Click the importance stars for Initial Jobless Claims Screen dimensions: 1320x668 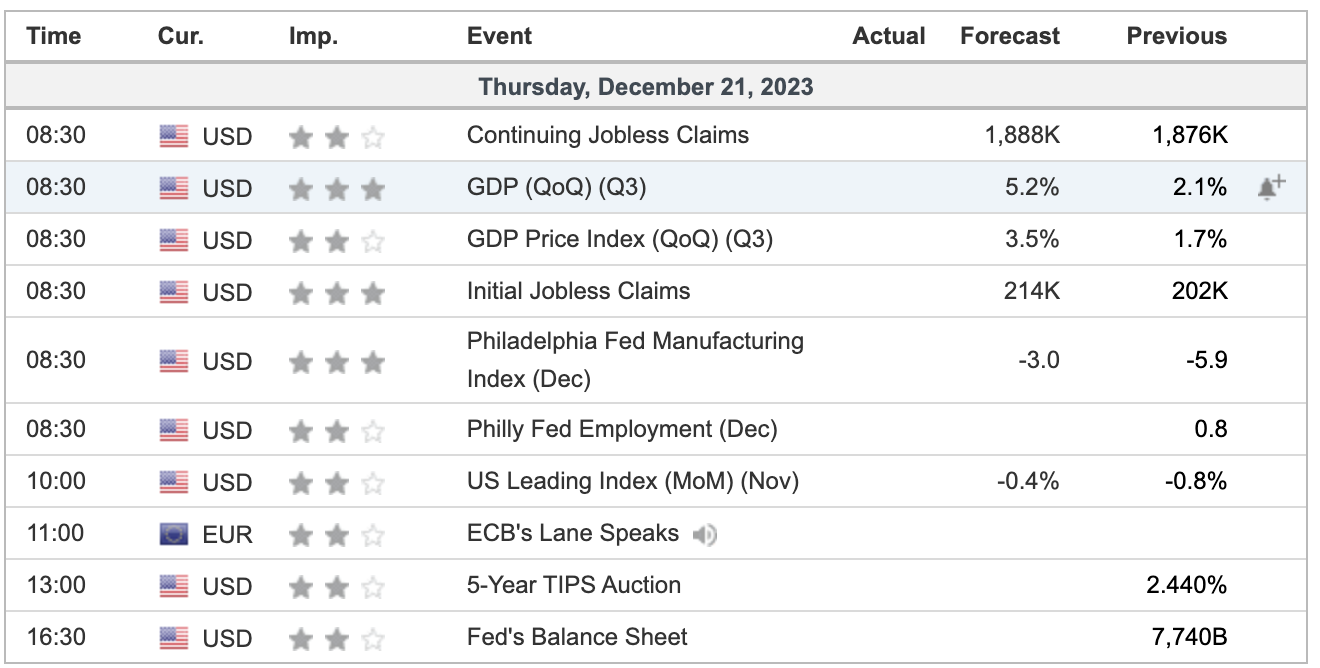coord(336,292)
